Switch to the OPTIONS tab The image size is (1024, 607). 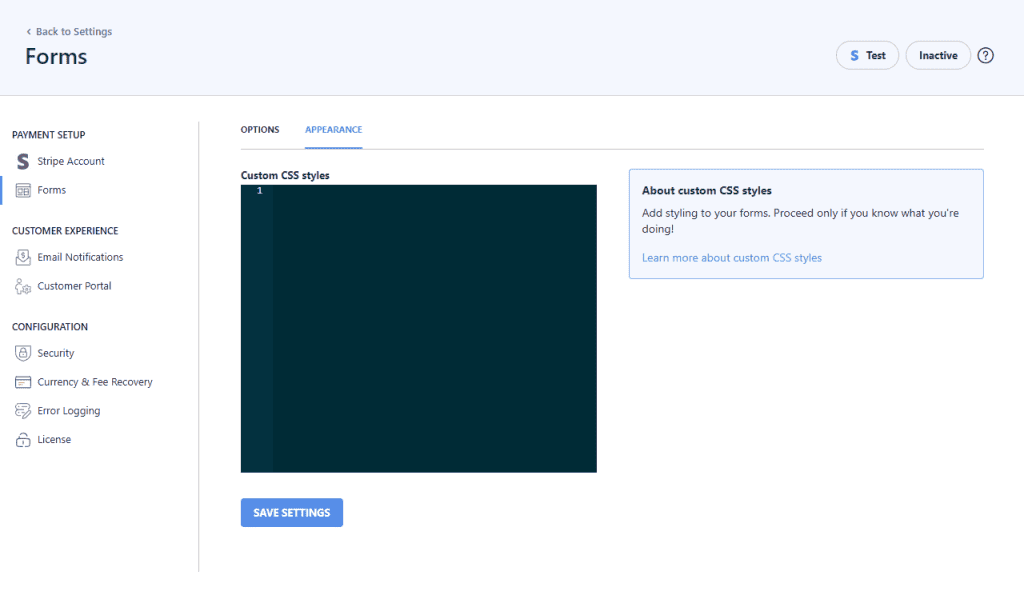point(260,129)
